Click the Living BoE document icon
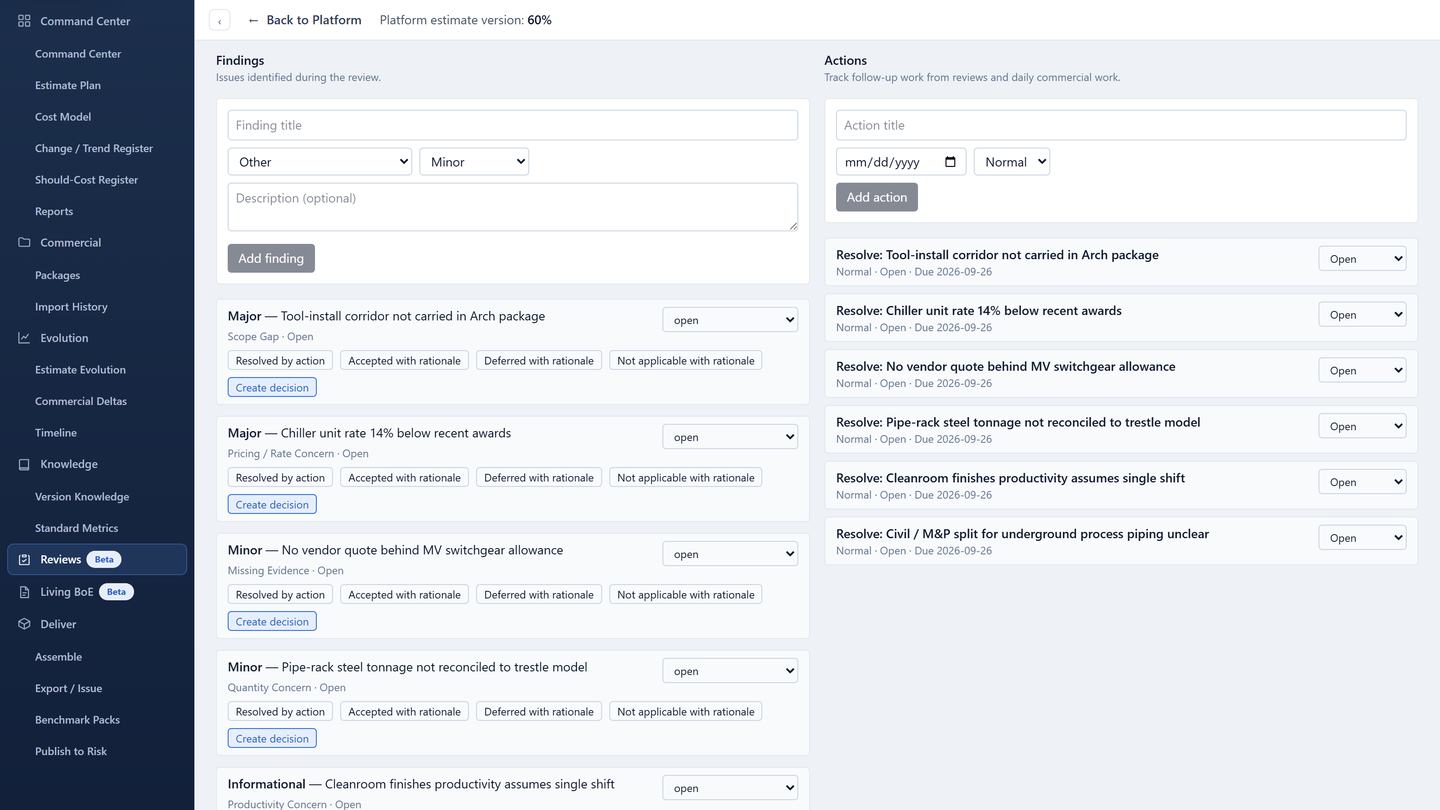 [24, 592]
